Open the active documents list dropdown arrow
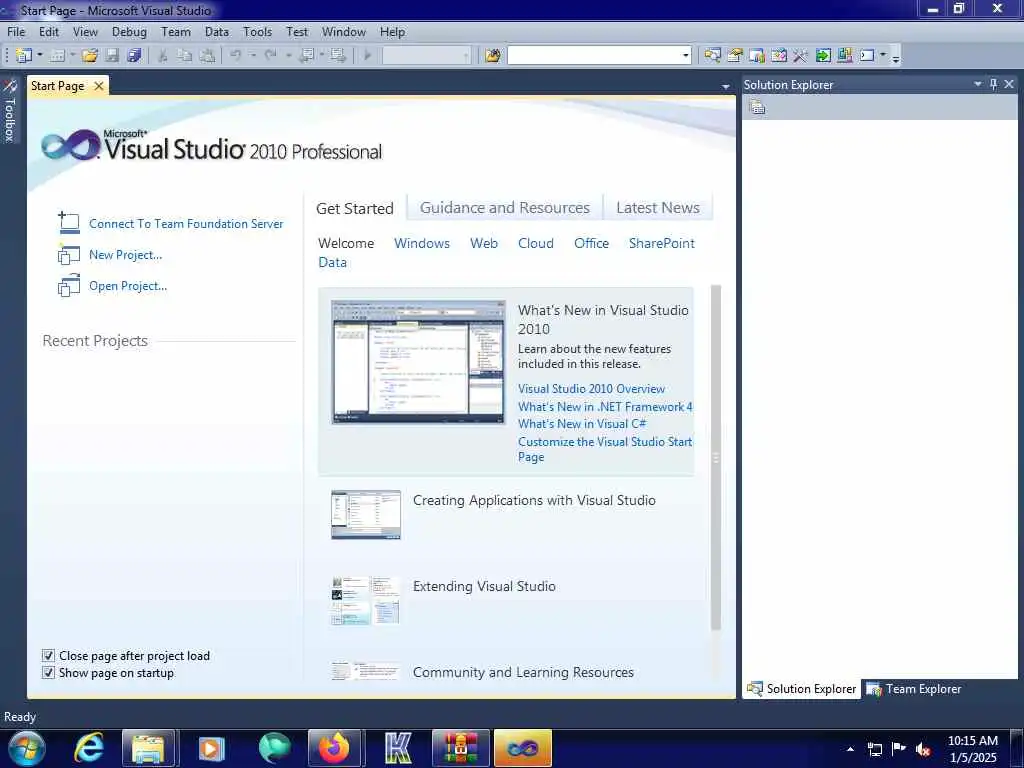 (726, 86)
